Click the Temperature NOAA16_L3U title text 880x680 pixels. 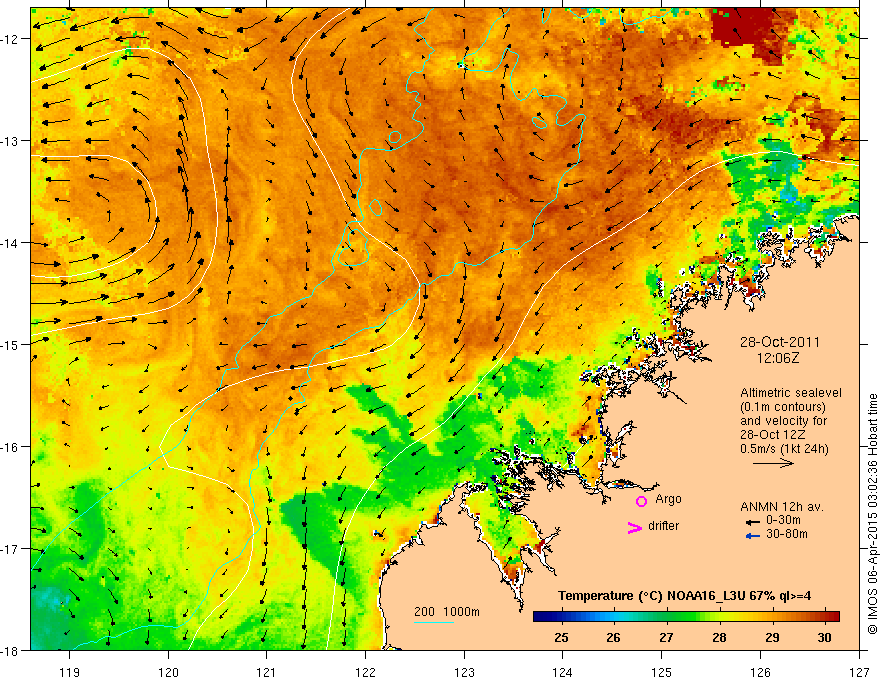684,596
